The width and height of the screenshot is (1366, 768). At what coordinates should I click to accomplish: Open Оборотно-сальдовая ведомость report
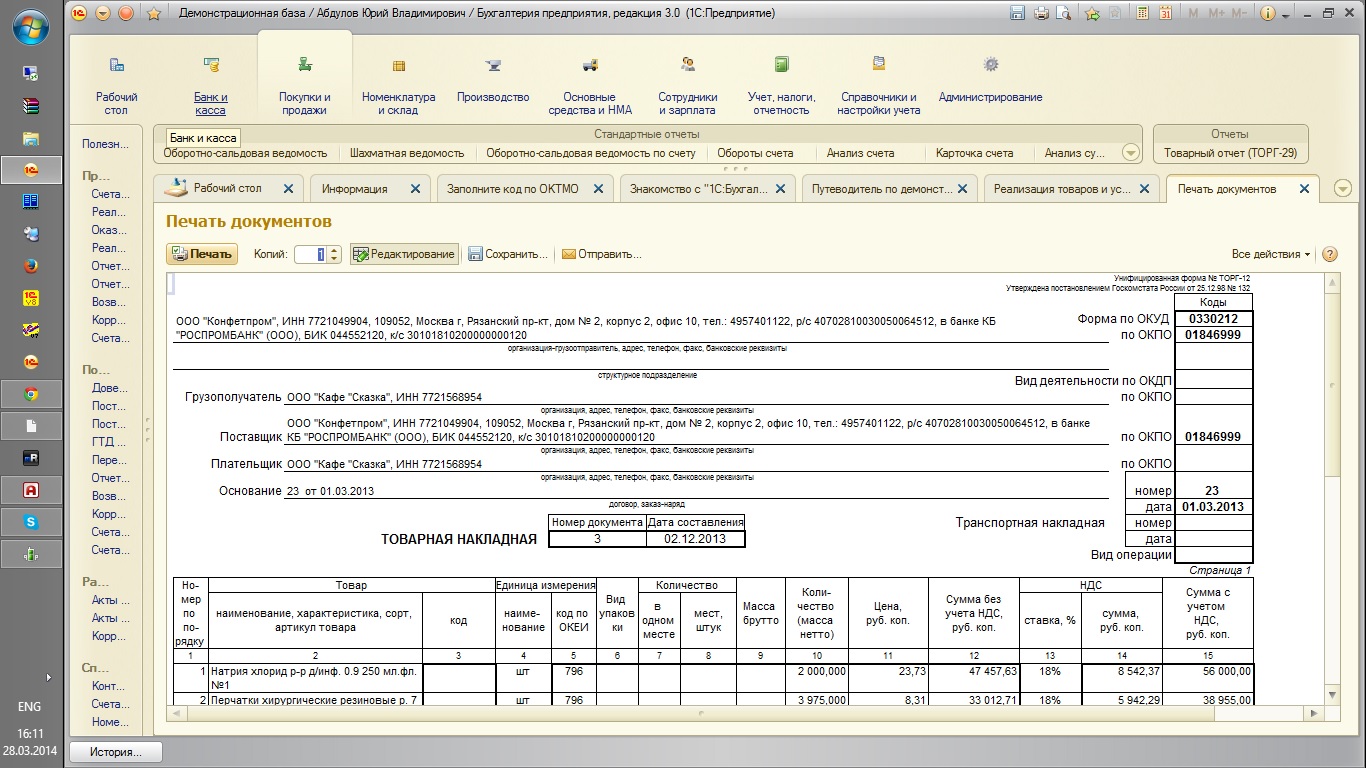pyautogui.click(x=245, y=153)
